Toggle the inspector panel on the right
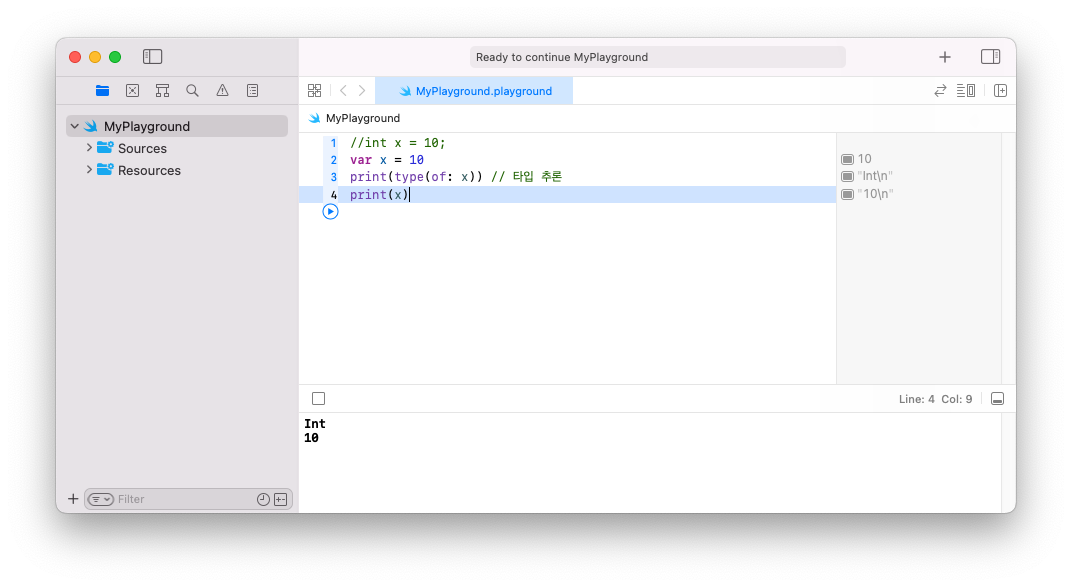 tap(991, 57)
